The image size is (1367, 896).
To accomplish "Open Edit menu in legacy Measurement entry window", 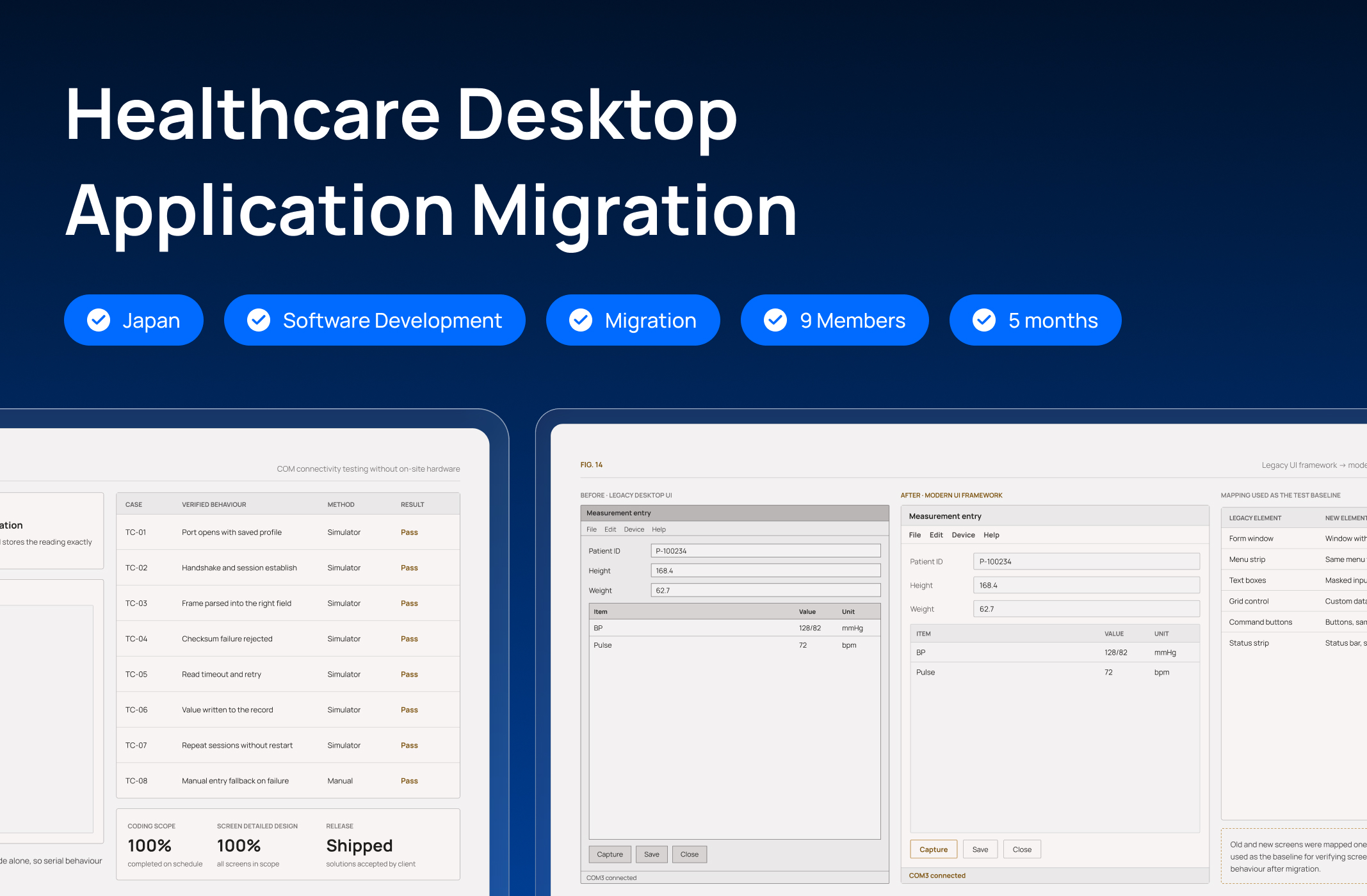I will (610, 529).
